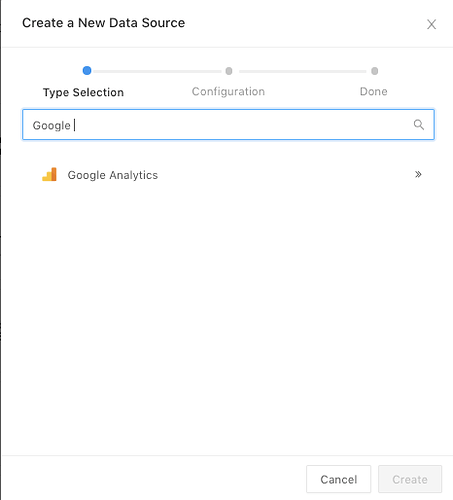Click progress line between Configuration and Done

tap(302, 71)
